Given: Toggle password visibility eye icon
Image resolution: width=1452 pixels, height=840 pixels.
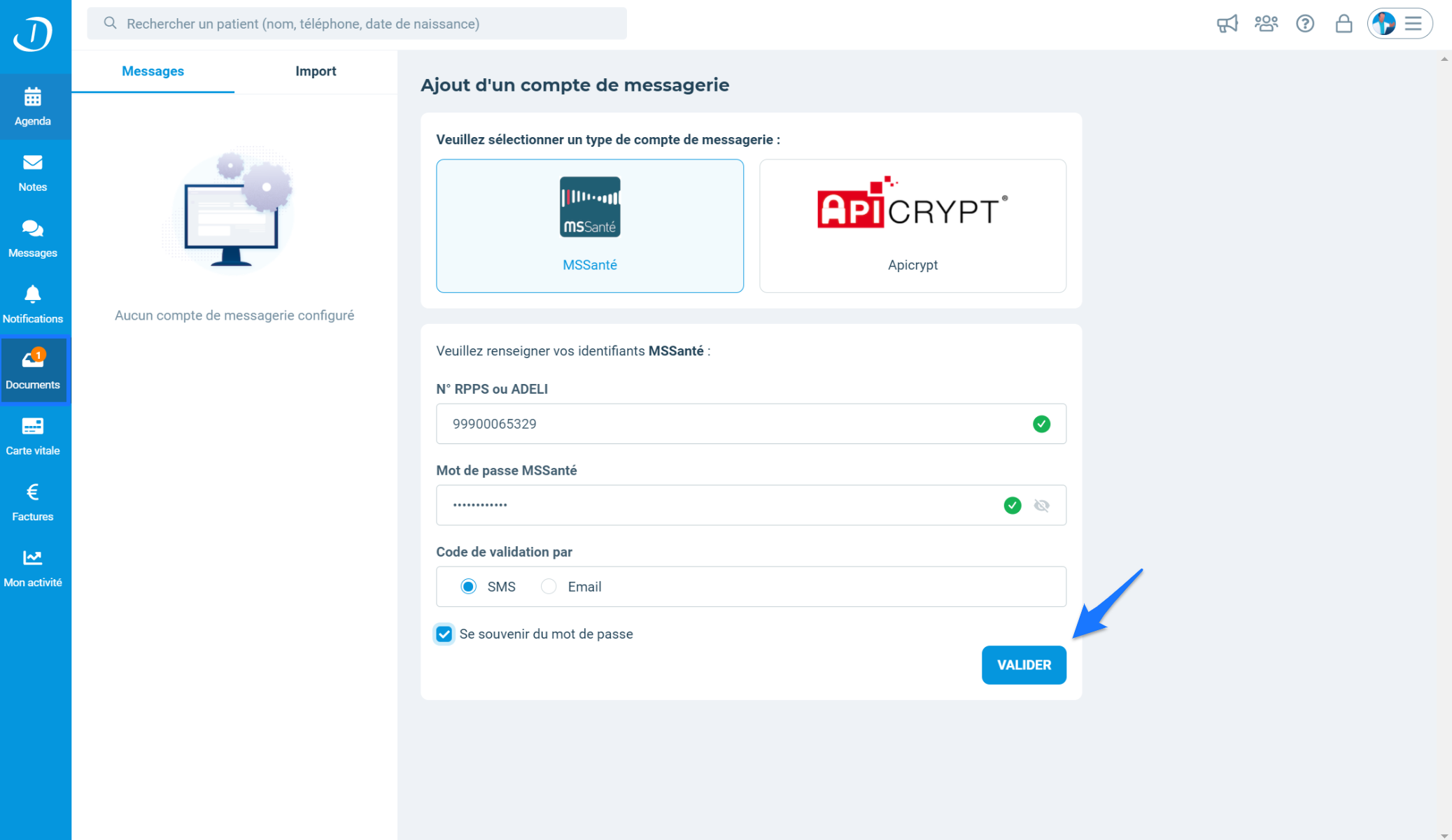Looking at the screenshot, I should (x=1041, y=505).
